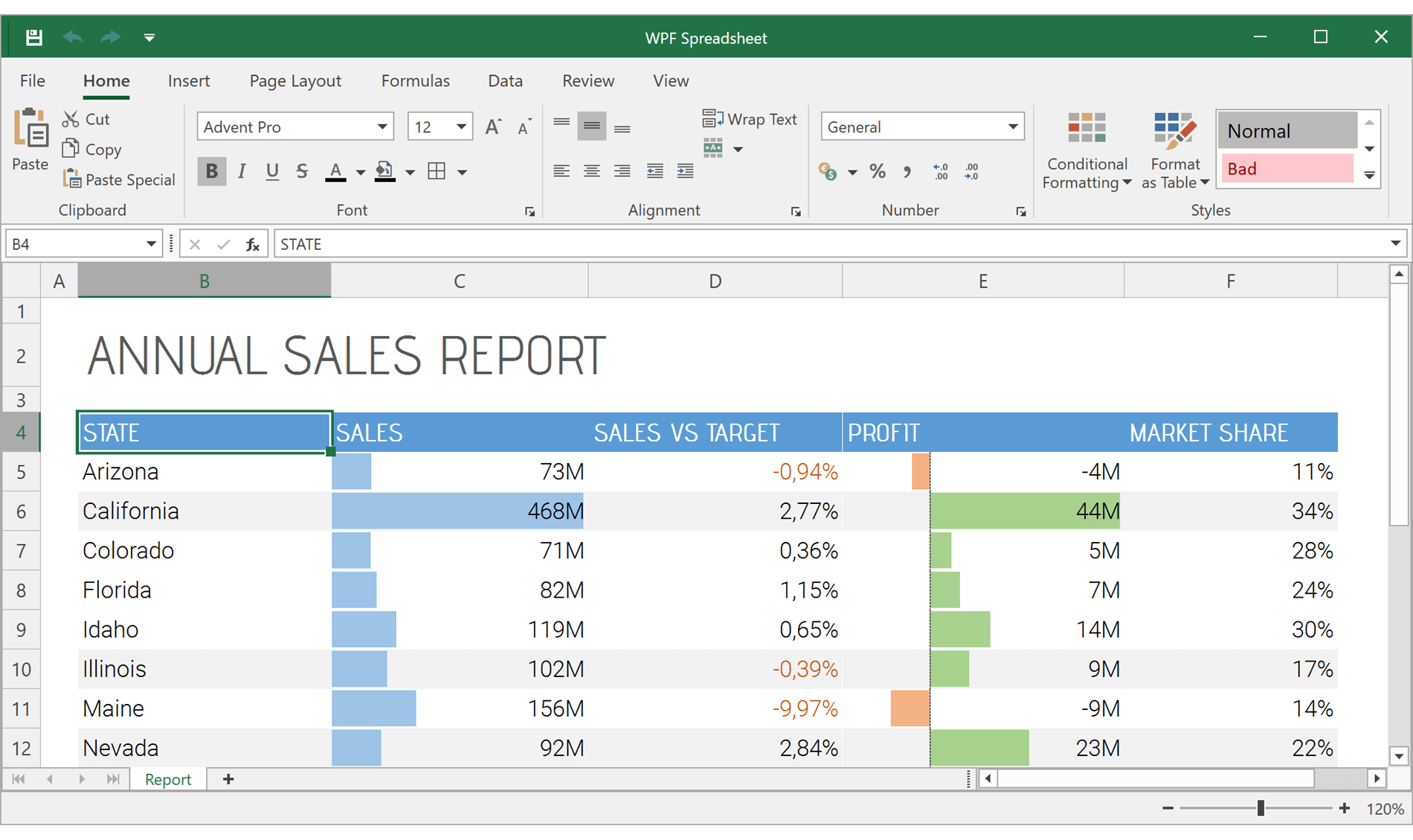This screenshot has height=840, width=1413.
Task: Open the Advent Pro font dropdown
Action: (x=382, y=127)
